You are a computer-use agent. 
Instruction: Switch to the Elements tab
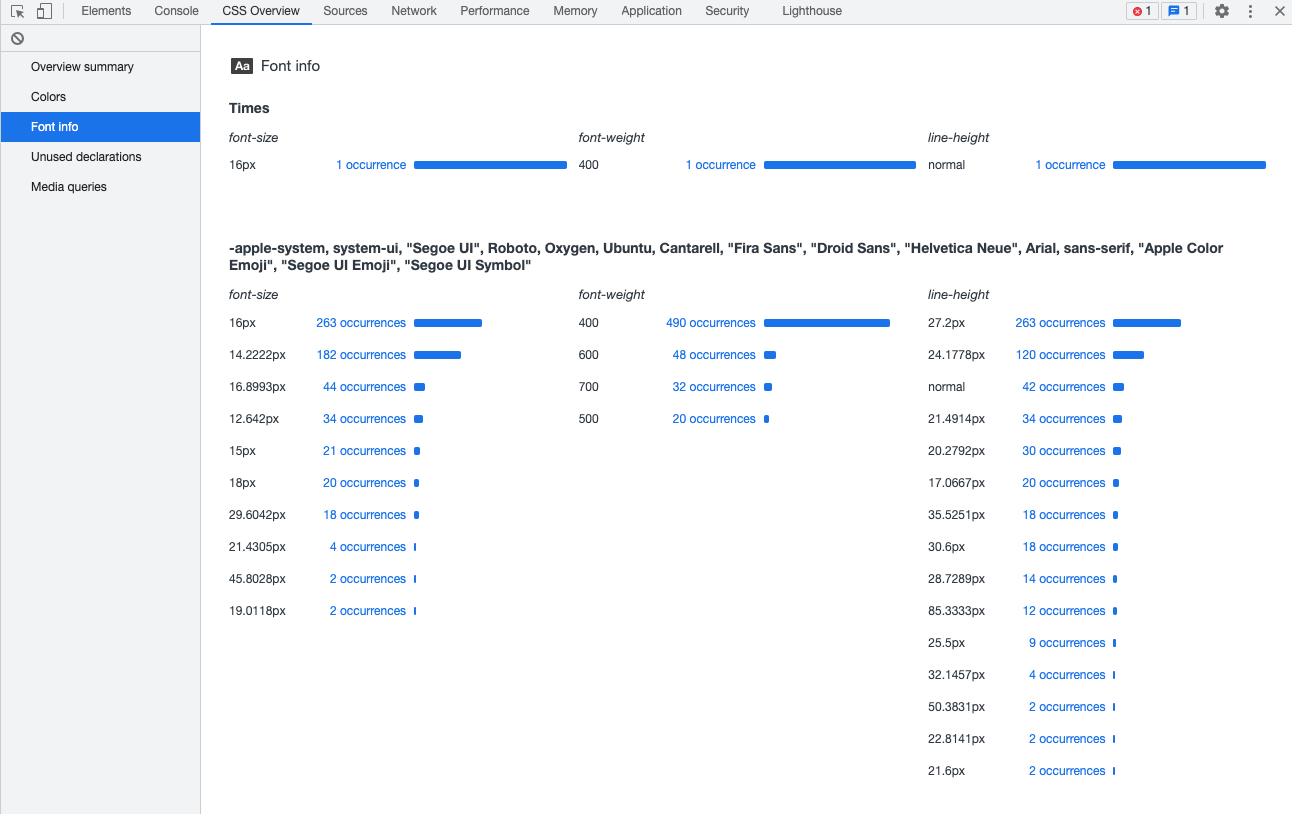(x=105, y=11)
